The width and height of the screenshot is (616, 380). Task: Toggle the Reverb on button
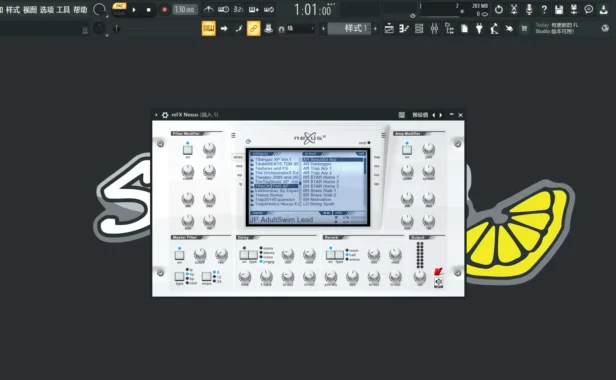click(x=330, y=255)
